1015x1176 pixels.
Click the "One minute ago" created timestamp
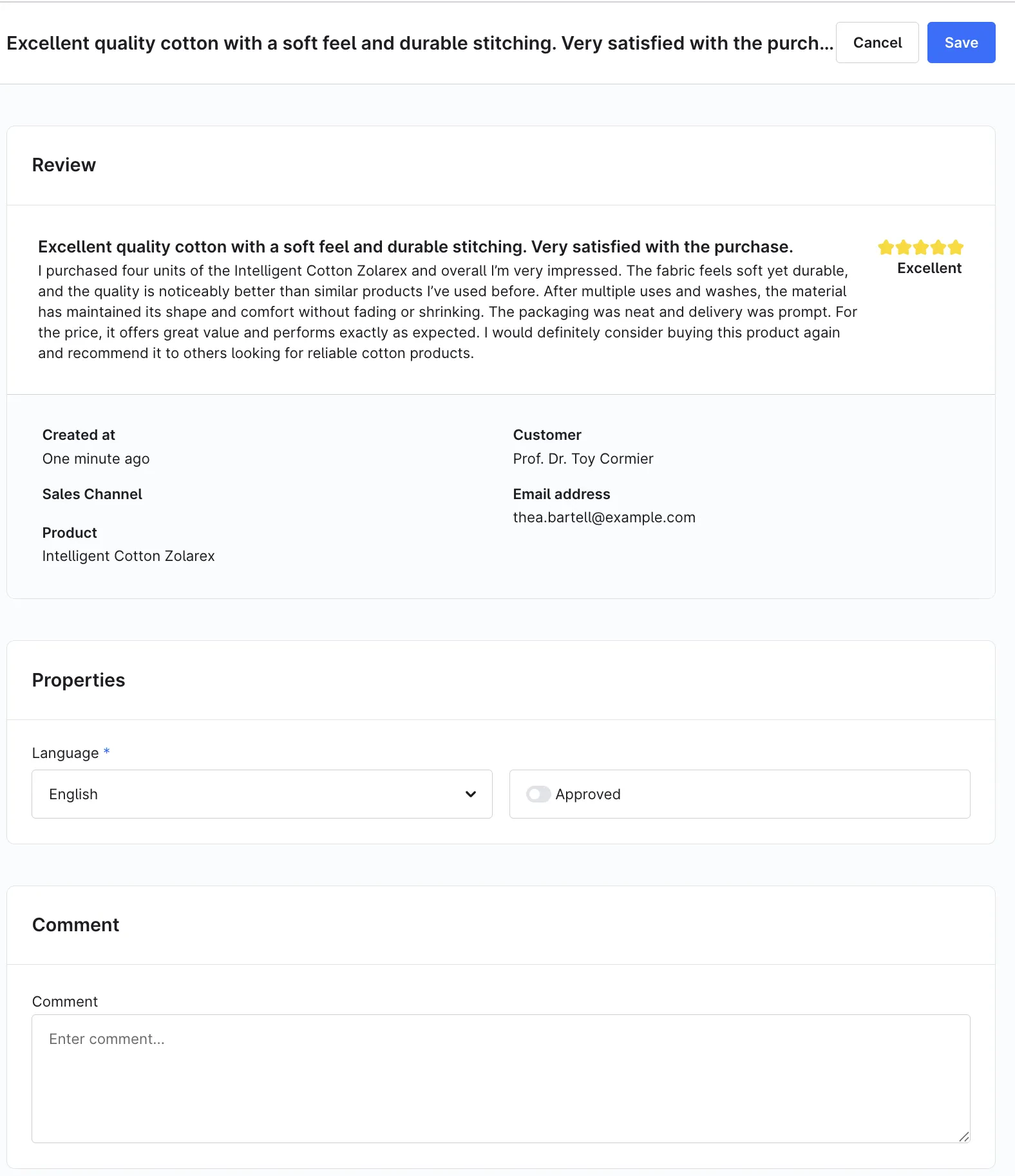coord(96,459)
